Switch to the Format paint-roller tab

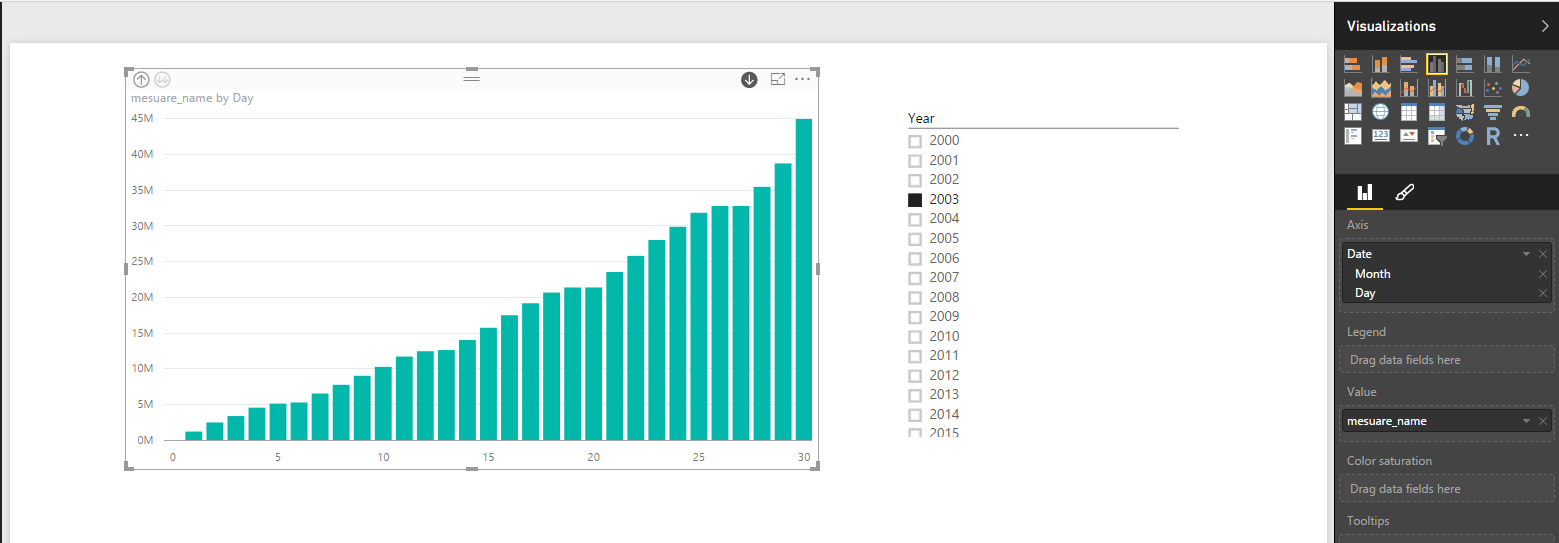click(1404, 193)
